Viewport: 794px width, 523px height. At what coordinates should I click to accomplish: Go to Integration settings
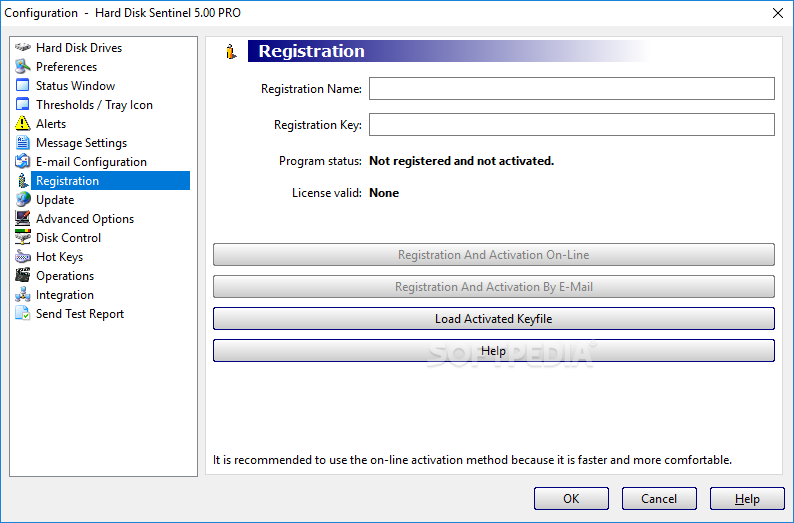point(65,295)
